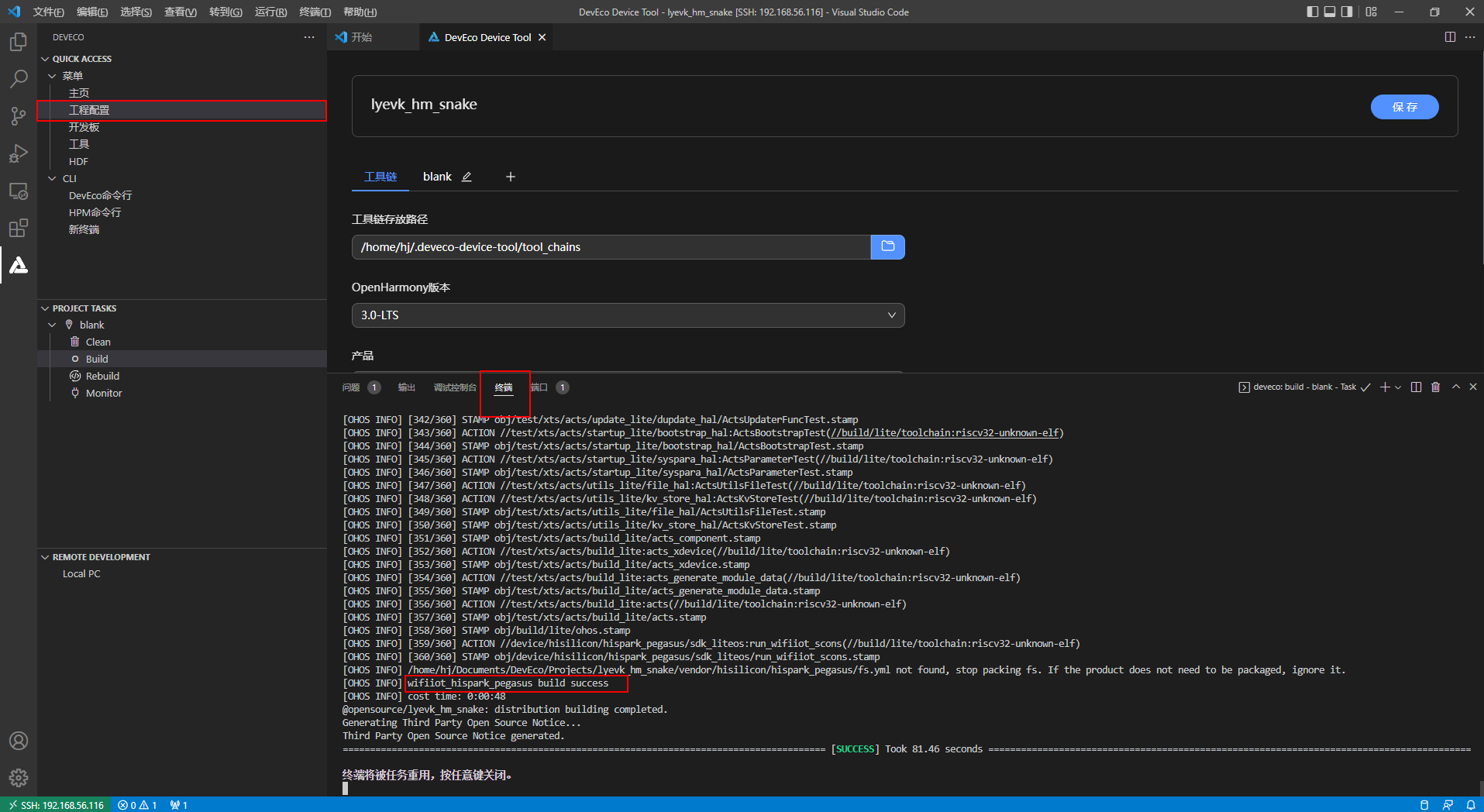1484x812 pixels.
Task: Open the Explorer view in activity bar
Action: coord(19,42)
